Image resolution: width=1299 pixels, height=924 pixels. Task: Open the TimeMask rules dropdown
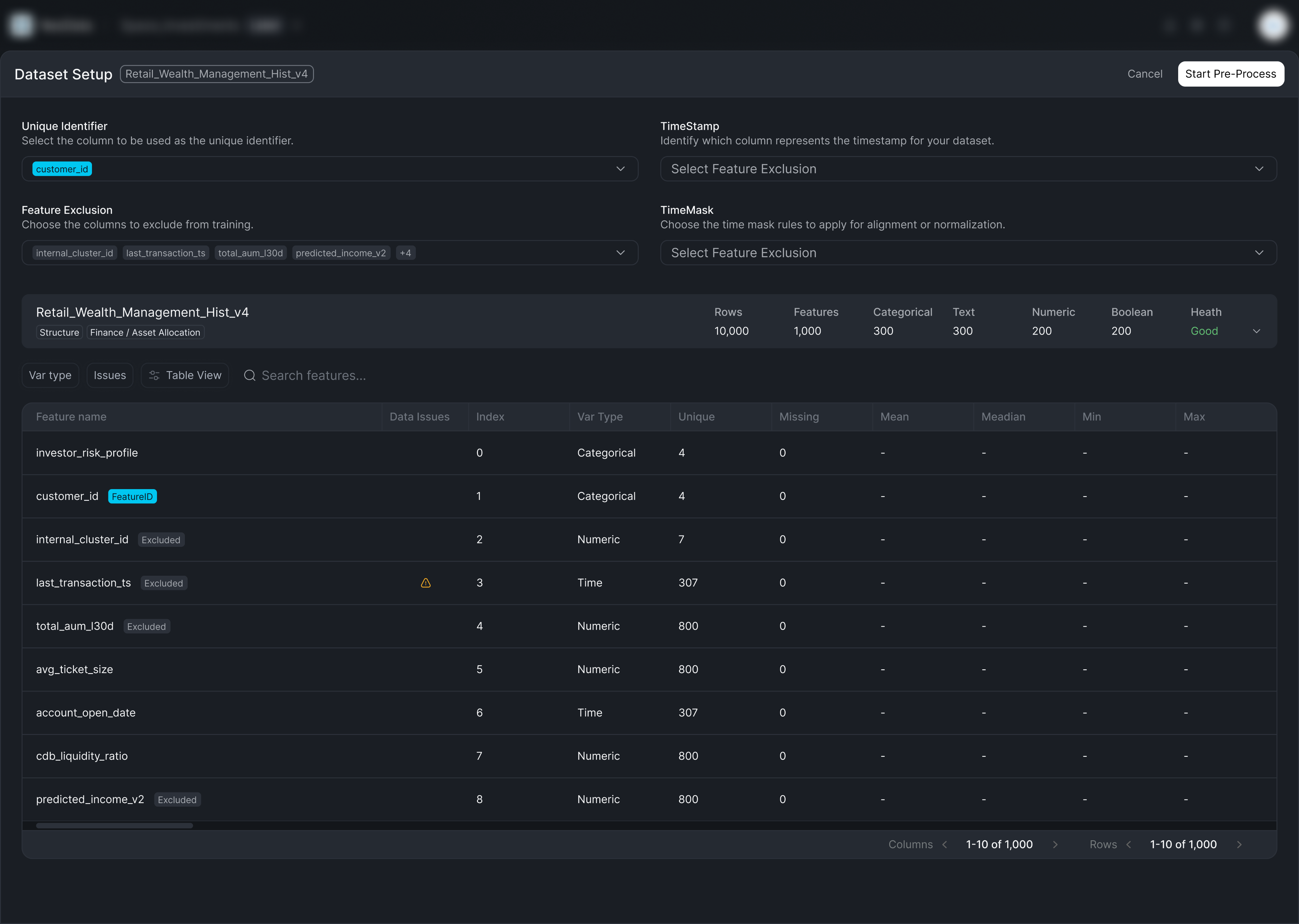pos(1259,252)
